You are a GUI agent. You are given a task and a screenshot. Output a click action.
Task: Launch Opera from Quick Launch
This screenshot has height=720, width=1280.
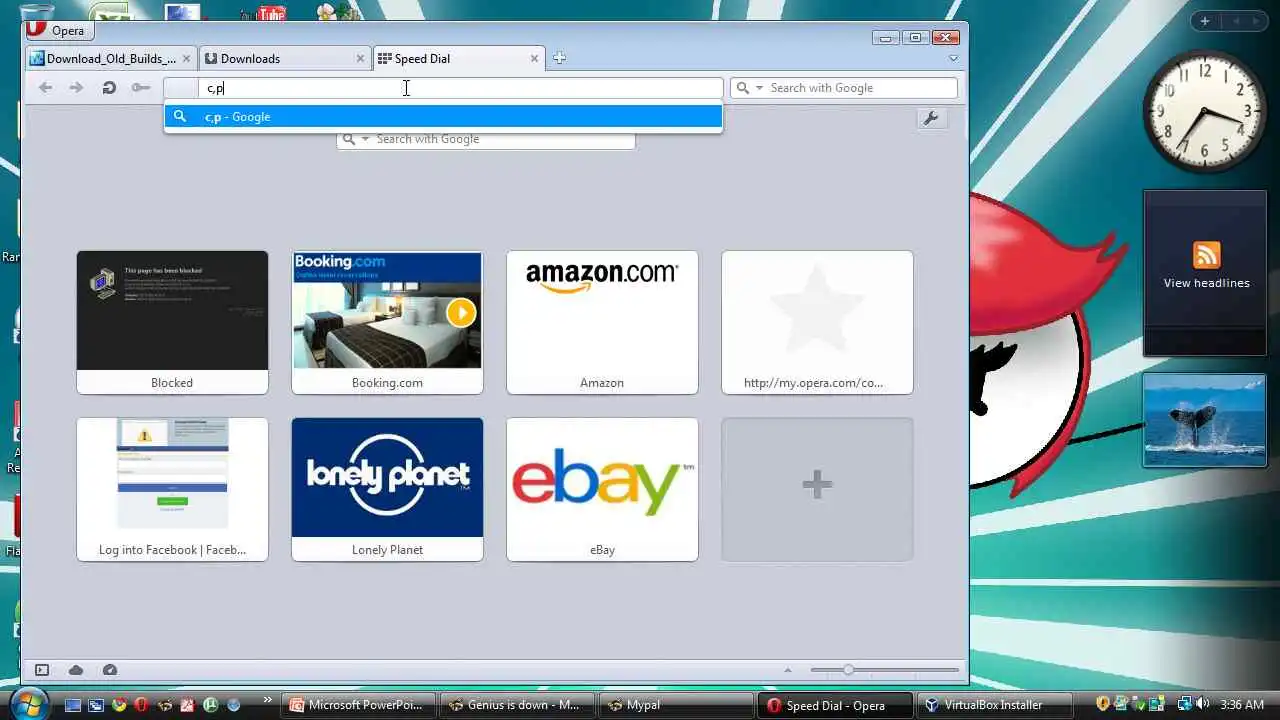pos(141,705)
